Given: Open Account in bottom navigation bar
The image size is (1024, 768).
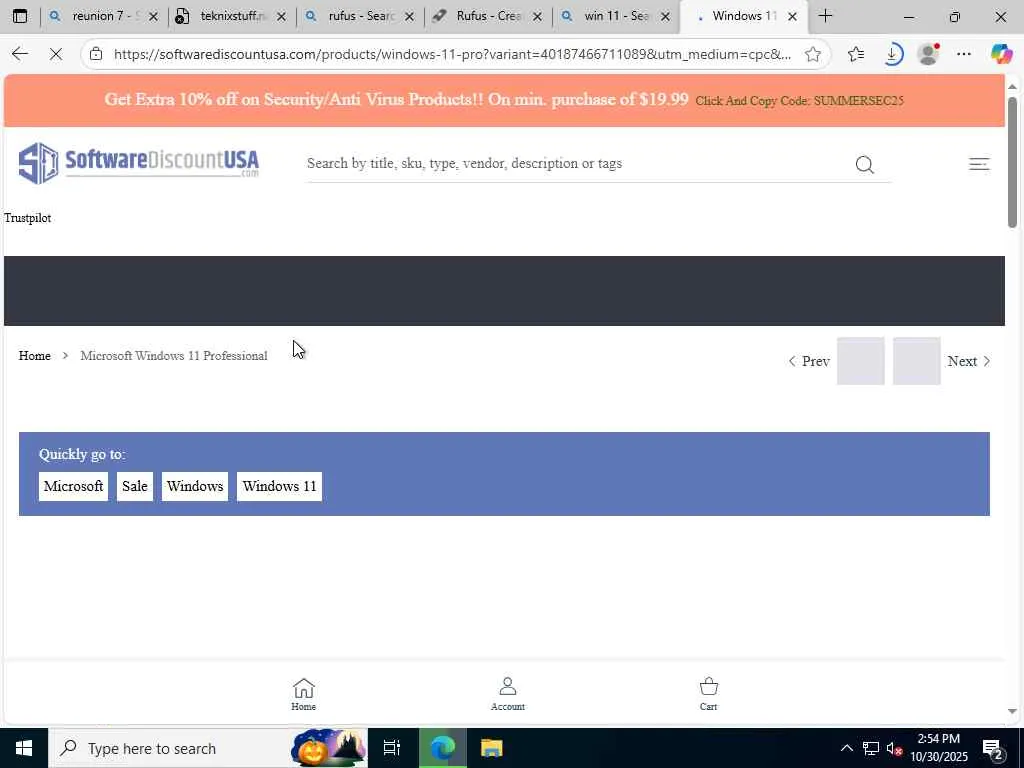Looking at the screenshot, I should 507,694.
